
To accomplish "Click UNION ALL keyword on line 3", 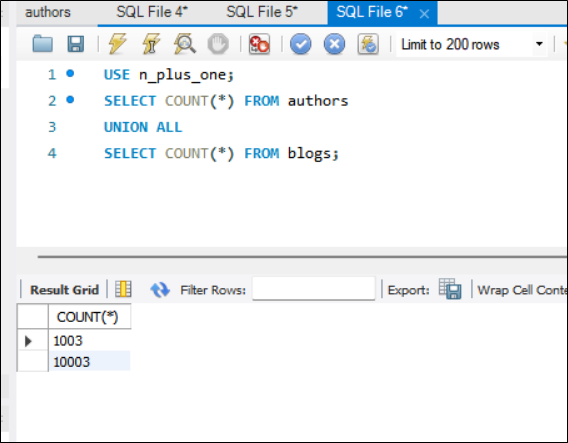I will (143, 127).
